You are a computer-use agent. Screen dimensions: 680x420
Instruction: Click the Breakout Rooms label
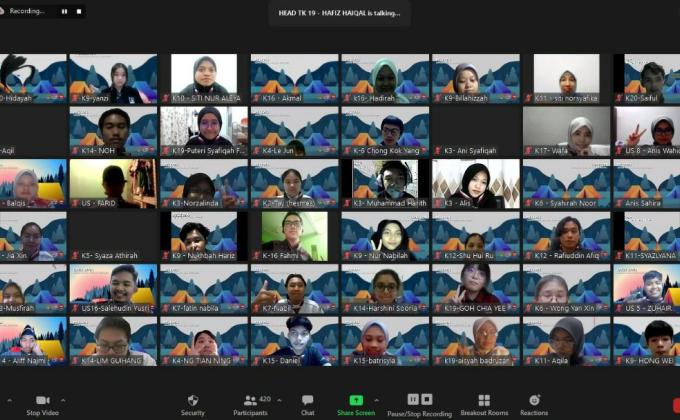pyautogui.click(x=484, y=413)
